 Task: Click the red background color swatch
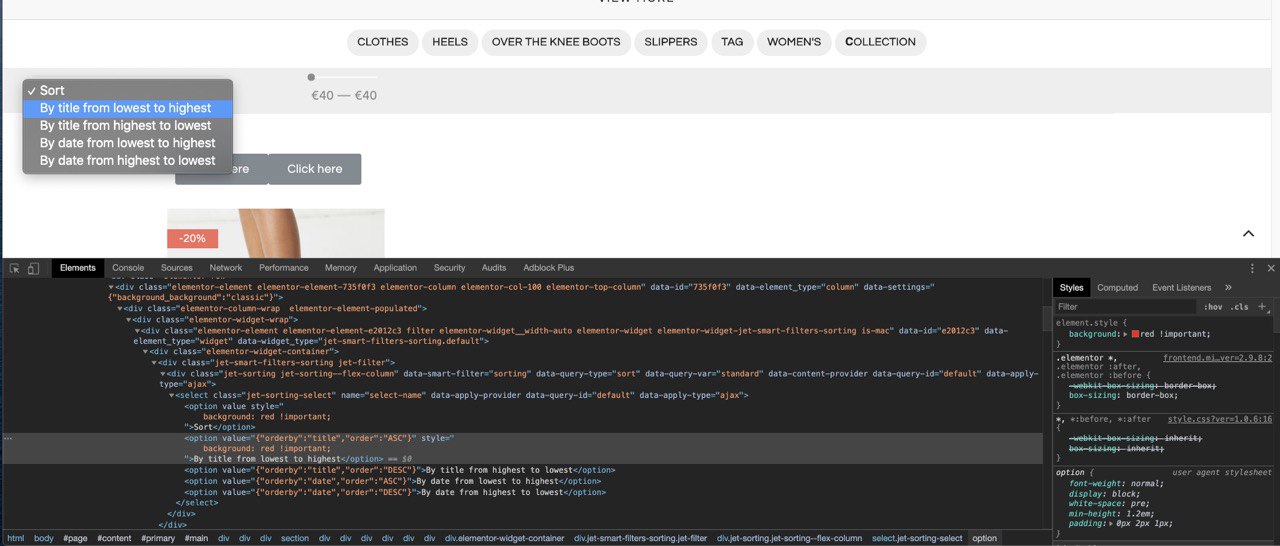click(x=1135, y=333)
